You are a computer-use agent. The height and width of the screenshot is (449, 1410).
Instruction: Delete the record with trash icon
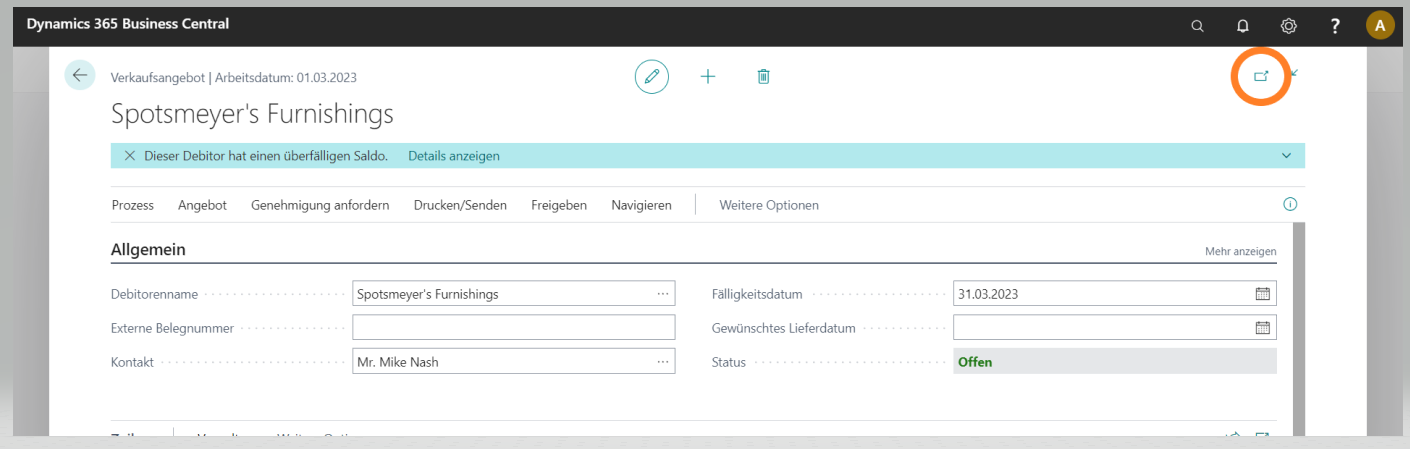pos(764,77)
